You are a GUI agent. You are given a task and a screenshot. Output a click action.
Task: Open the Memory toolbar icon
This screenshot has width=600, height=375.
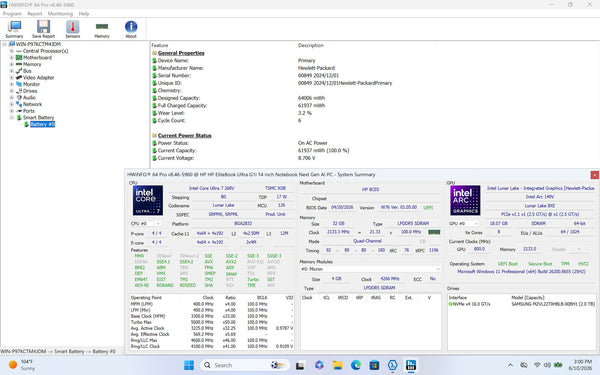pos(102,29)
